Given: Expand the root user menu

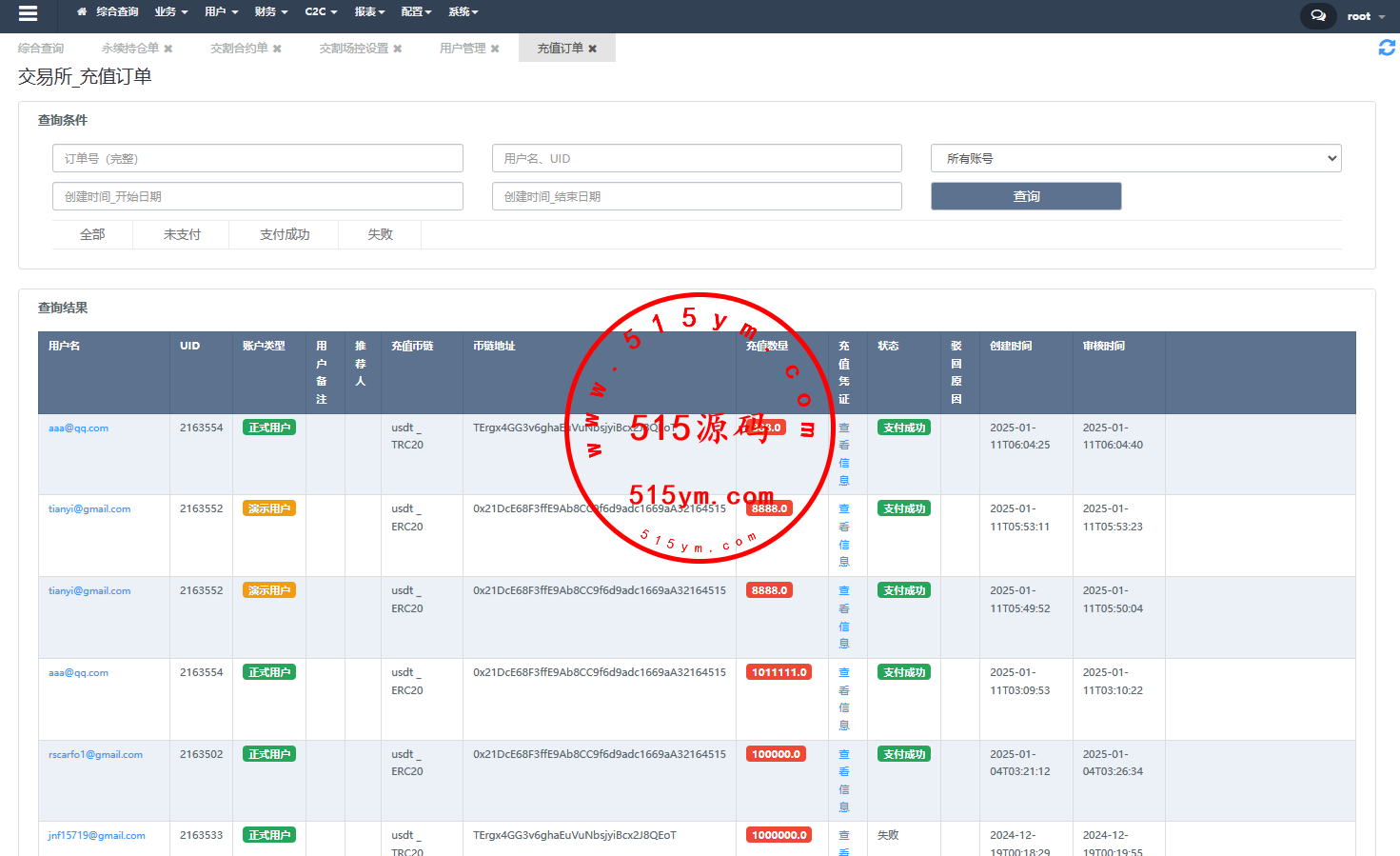Looking at the screenshot, I should (x=1366, y=16).
